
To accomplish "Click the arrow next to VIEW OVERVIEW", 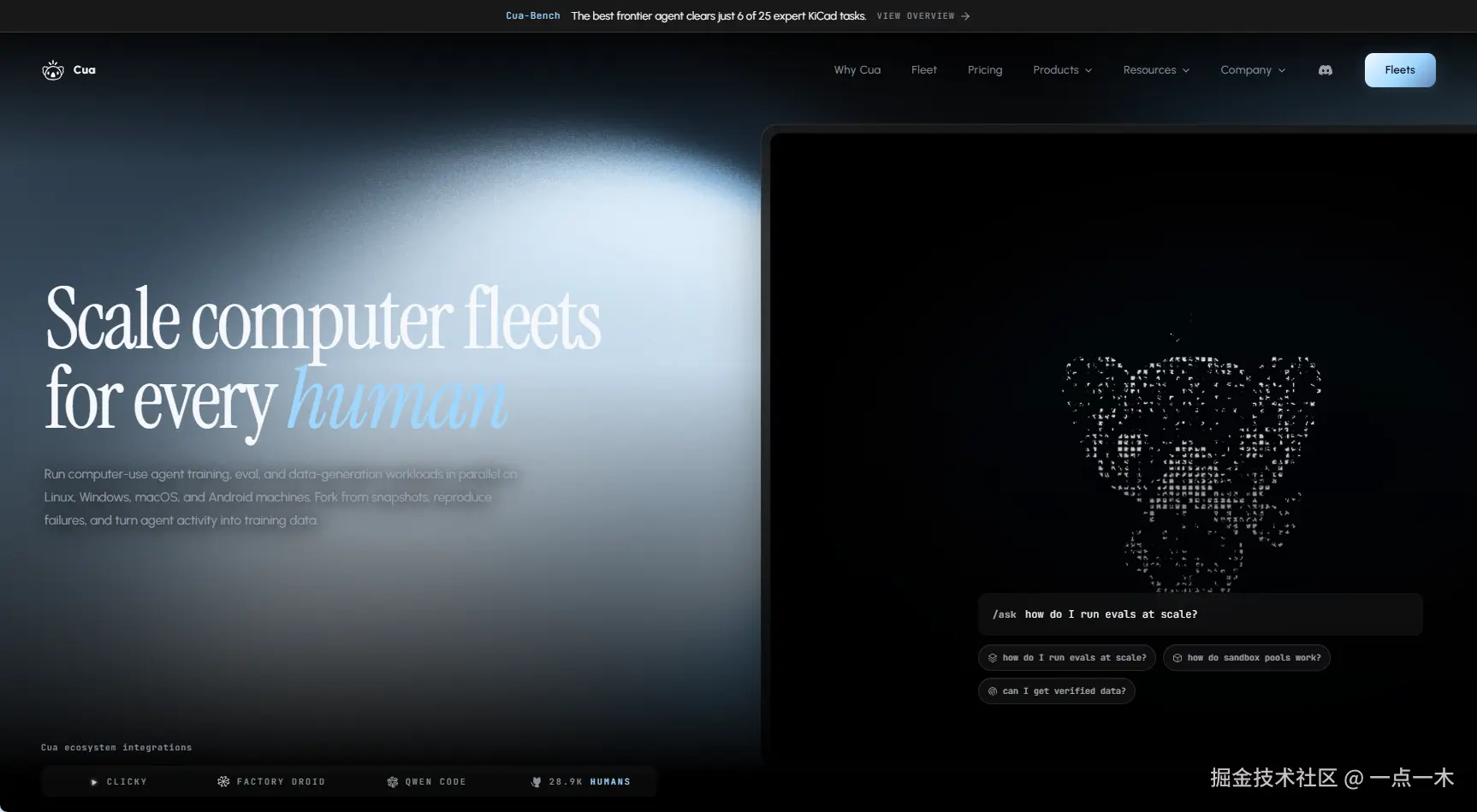I will (965, 16).
